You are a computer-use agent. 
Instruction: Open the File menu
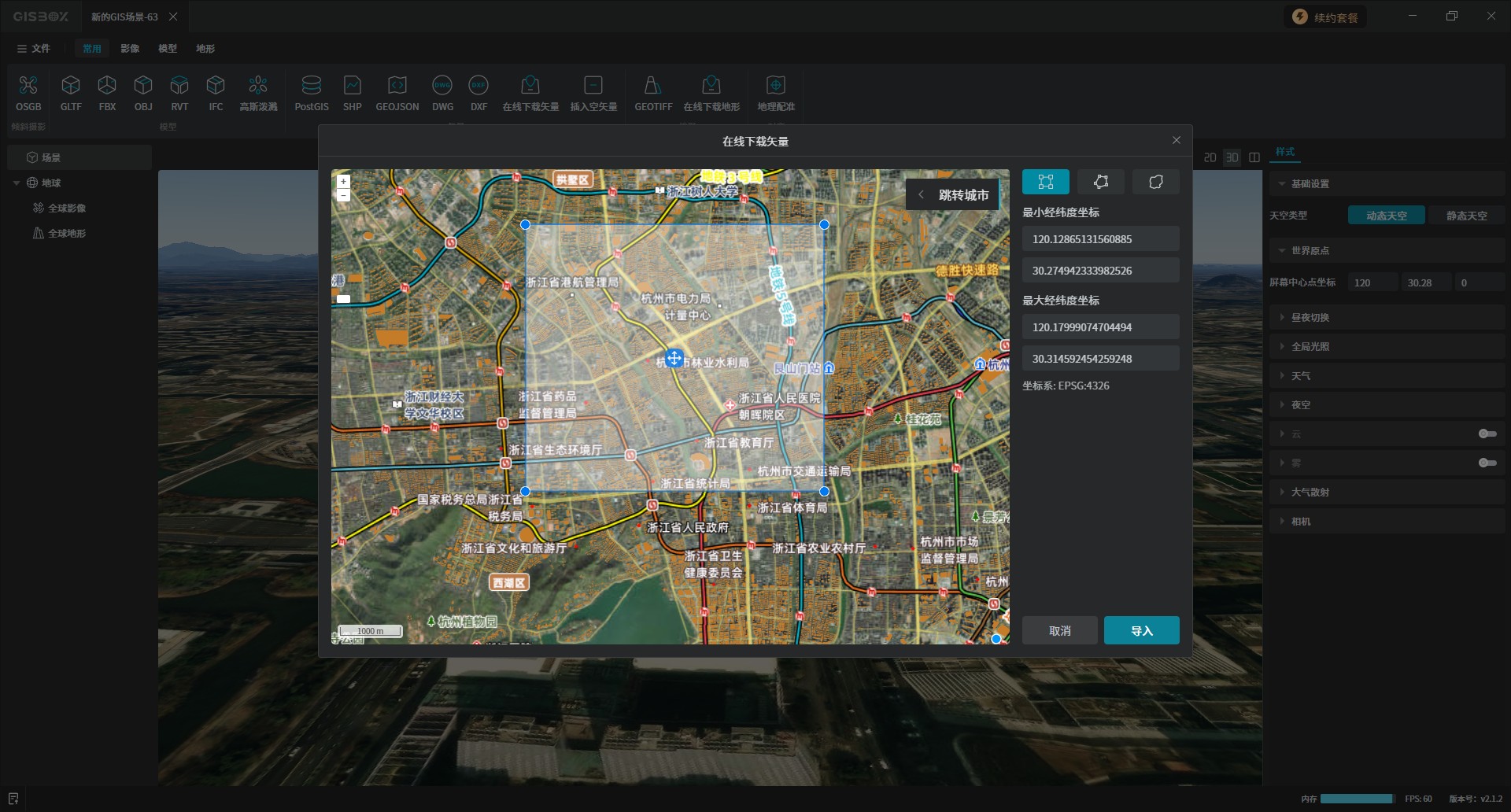[x=34, y=49]
